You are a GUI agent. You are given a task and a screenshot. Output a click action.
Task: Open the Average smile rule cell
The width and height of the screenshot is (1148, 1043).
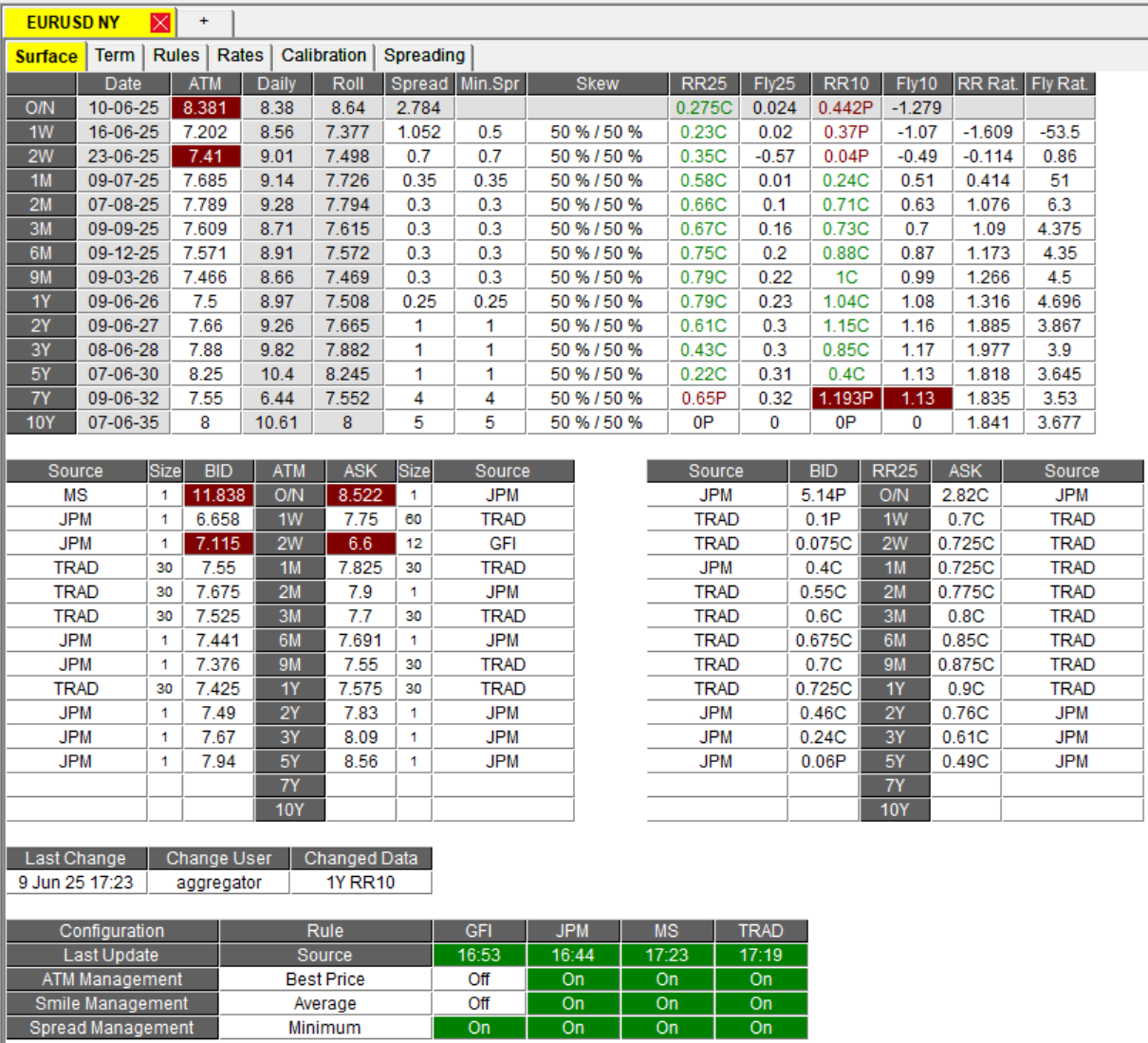pyautogui.click(x=324, y=1004)
